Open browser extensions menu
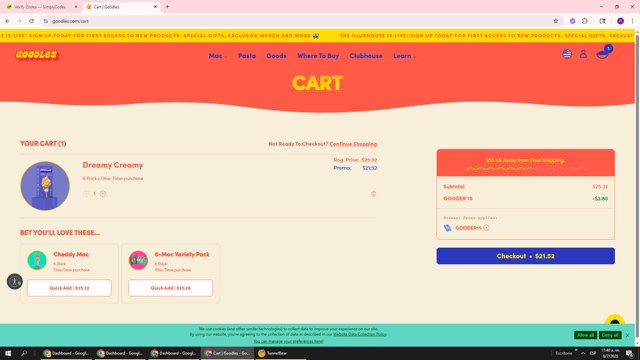 pyautogui.click(x=584, y=21)
